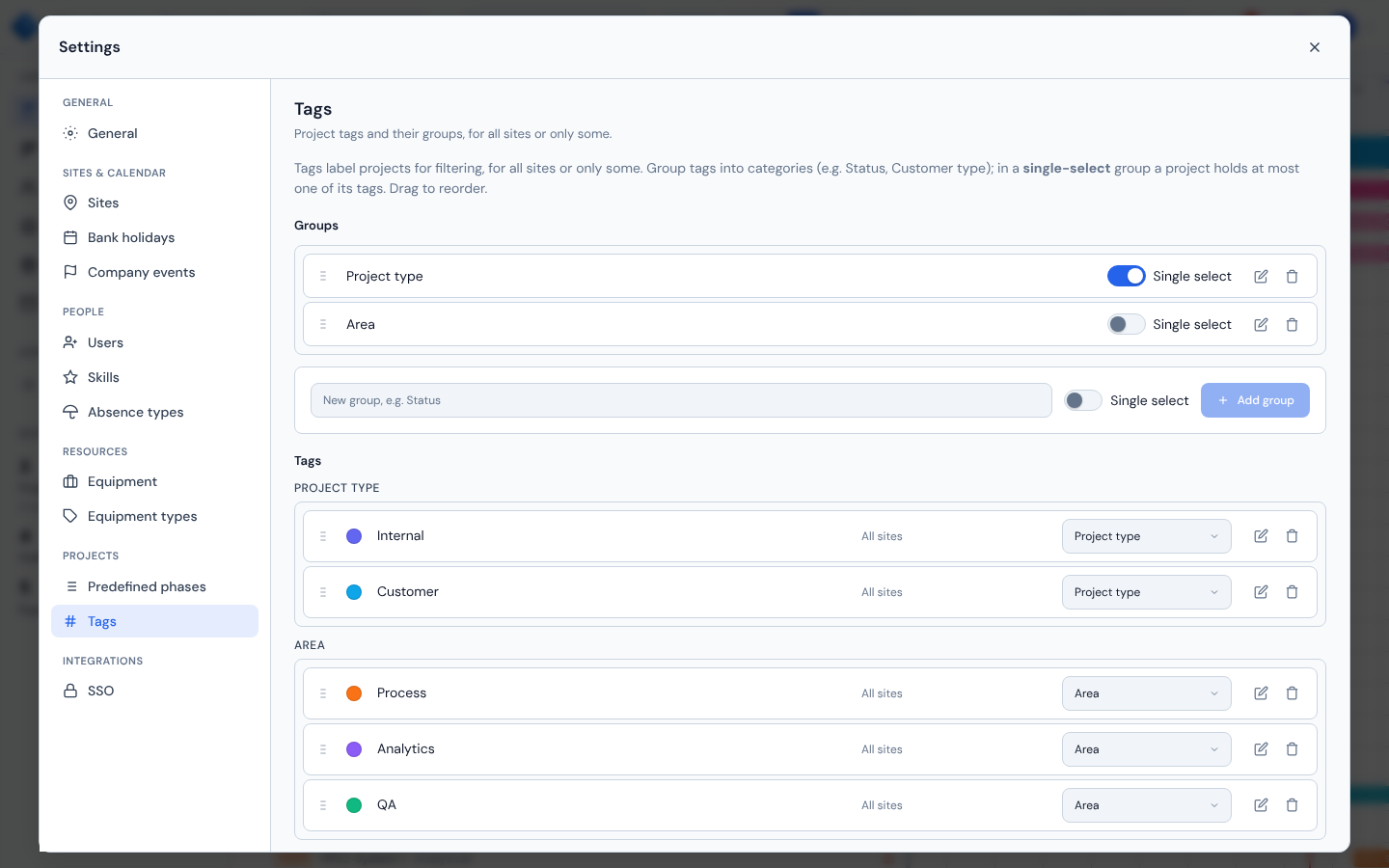Screen dimensions: 1389x868
Task: Disable Single select for Project type group
Action: pyautogui.click(x=1126, y=276)
